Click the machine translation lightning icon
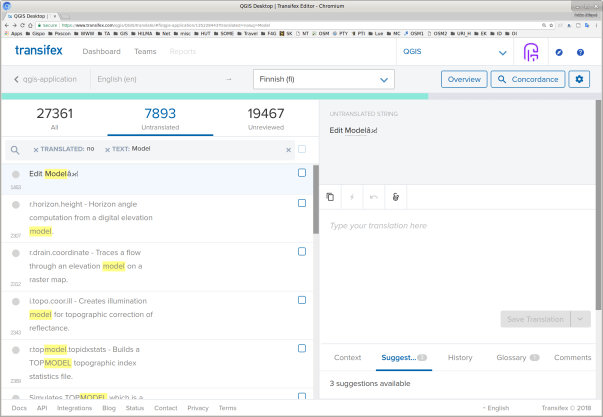Viewport: 603px width, 417px height. click(x=352, y=197)
